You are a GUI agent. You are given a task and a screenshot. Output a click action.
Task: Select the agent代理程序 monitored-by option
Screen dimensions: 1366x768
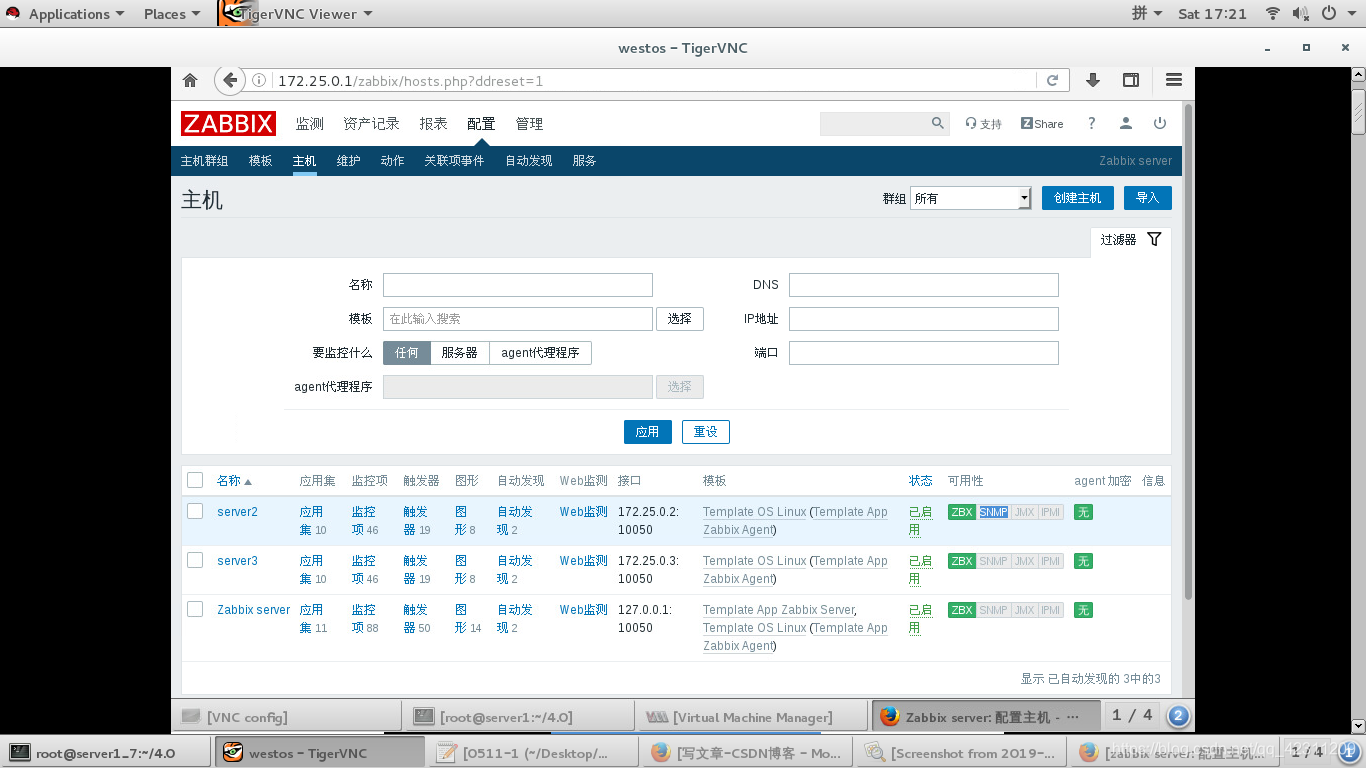(x=540, y=353)
